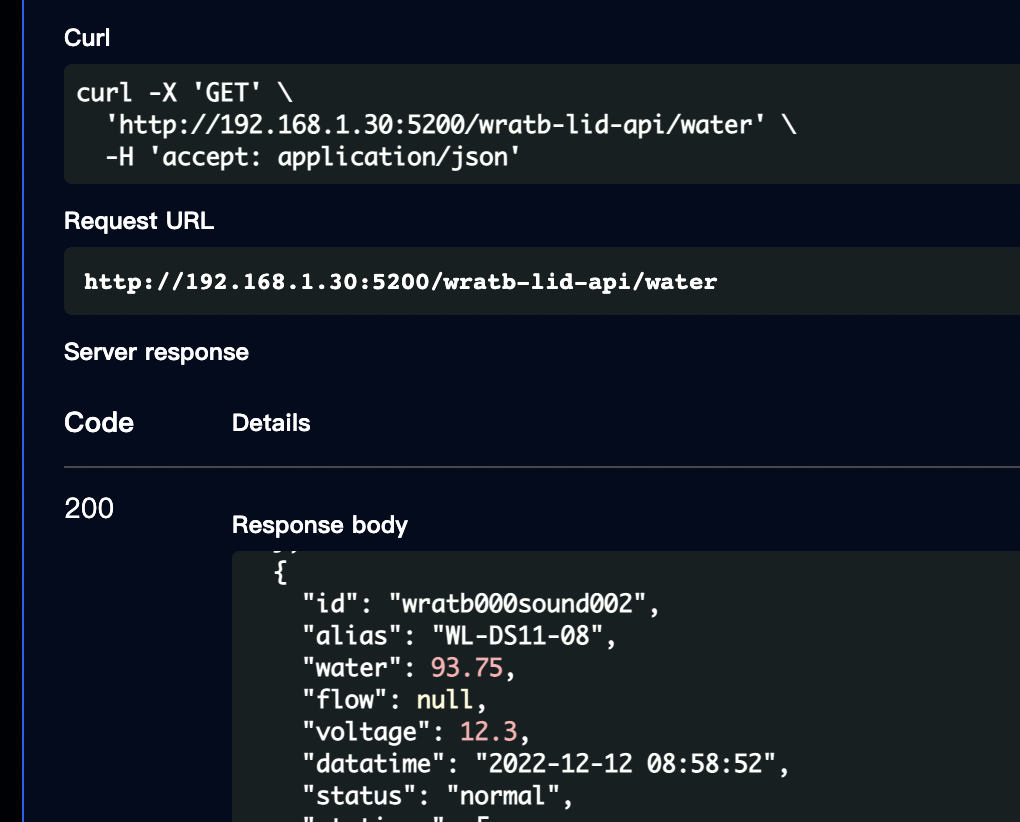Click the request URL text http://192.168.1.30:5200
The width and height of the screenshot is (1020, 822).
400,282
